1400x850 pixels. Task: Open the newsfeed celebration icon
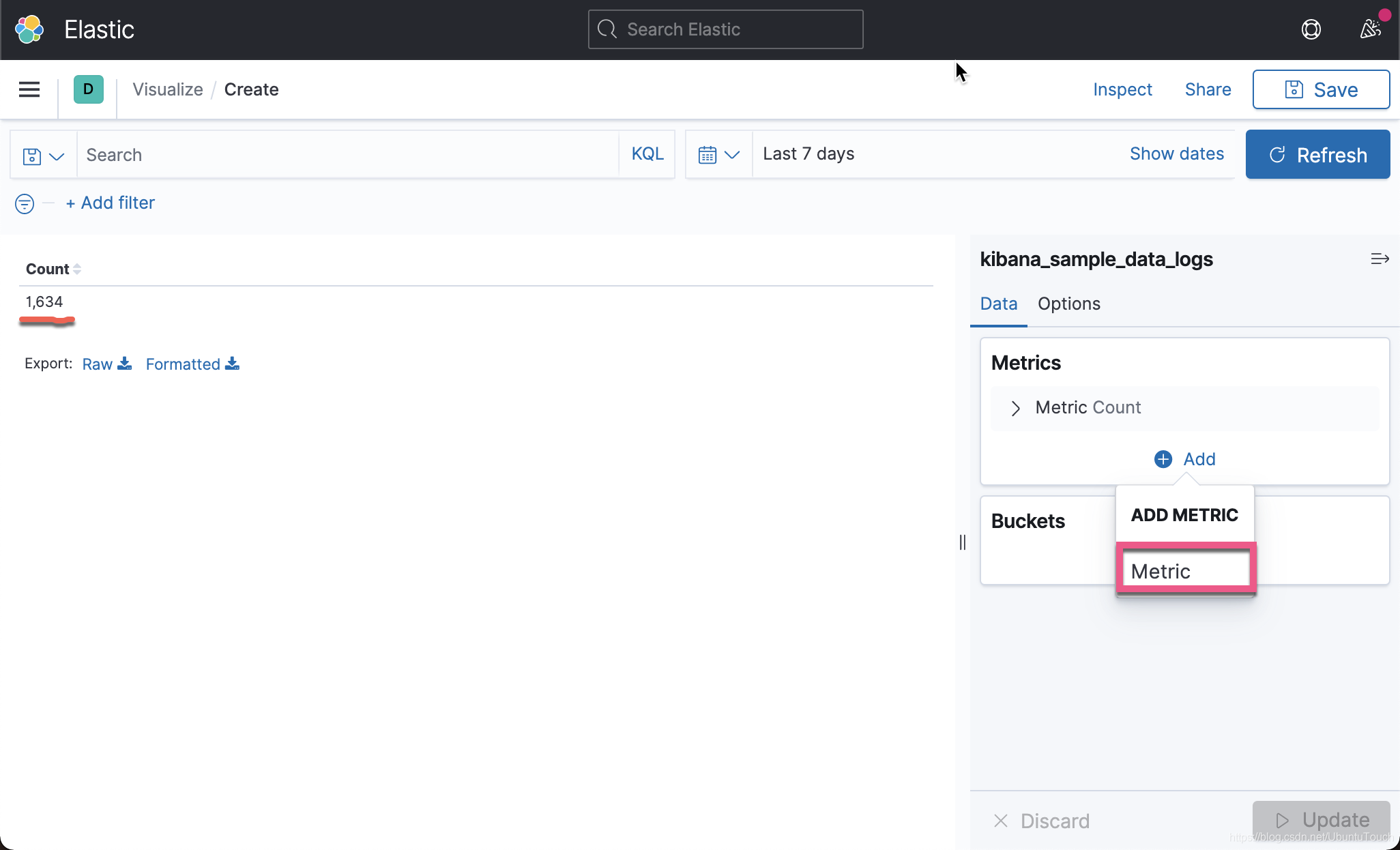click(1371, 29)
